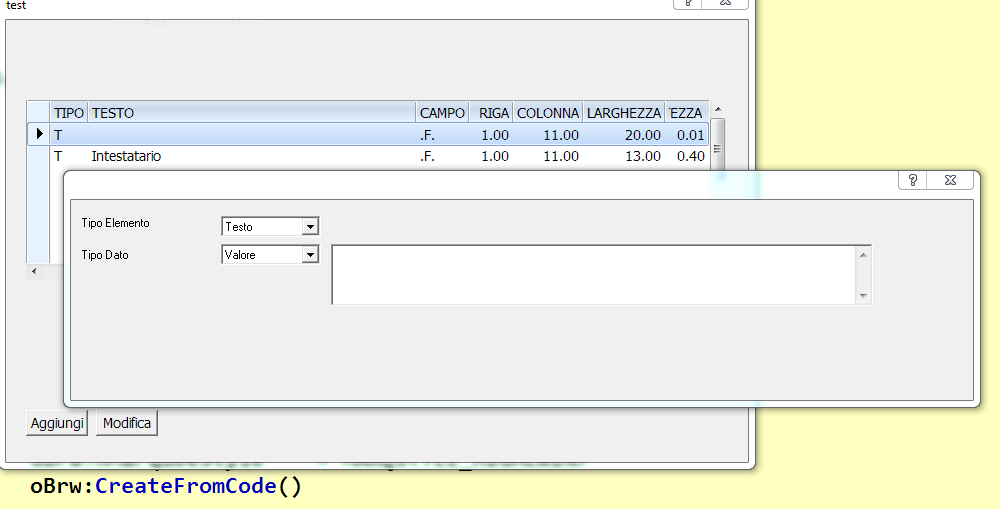Click inside the large multiline text box
Screen dimensions: 1000x509
click(x=594, y=274)
